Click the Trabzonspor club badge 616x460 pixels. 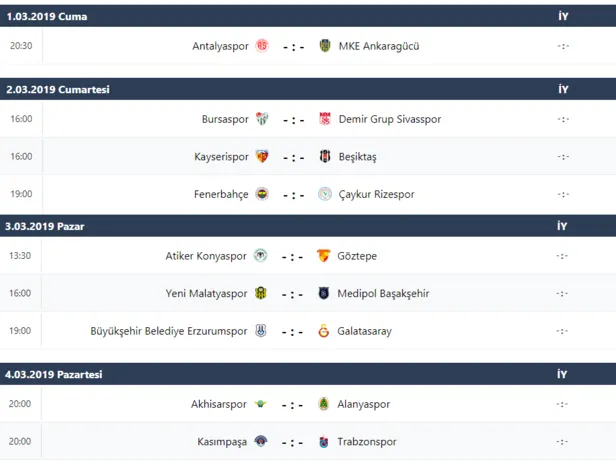[x=324, y=442]
